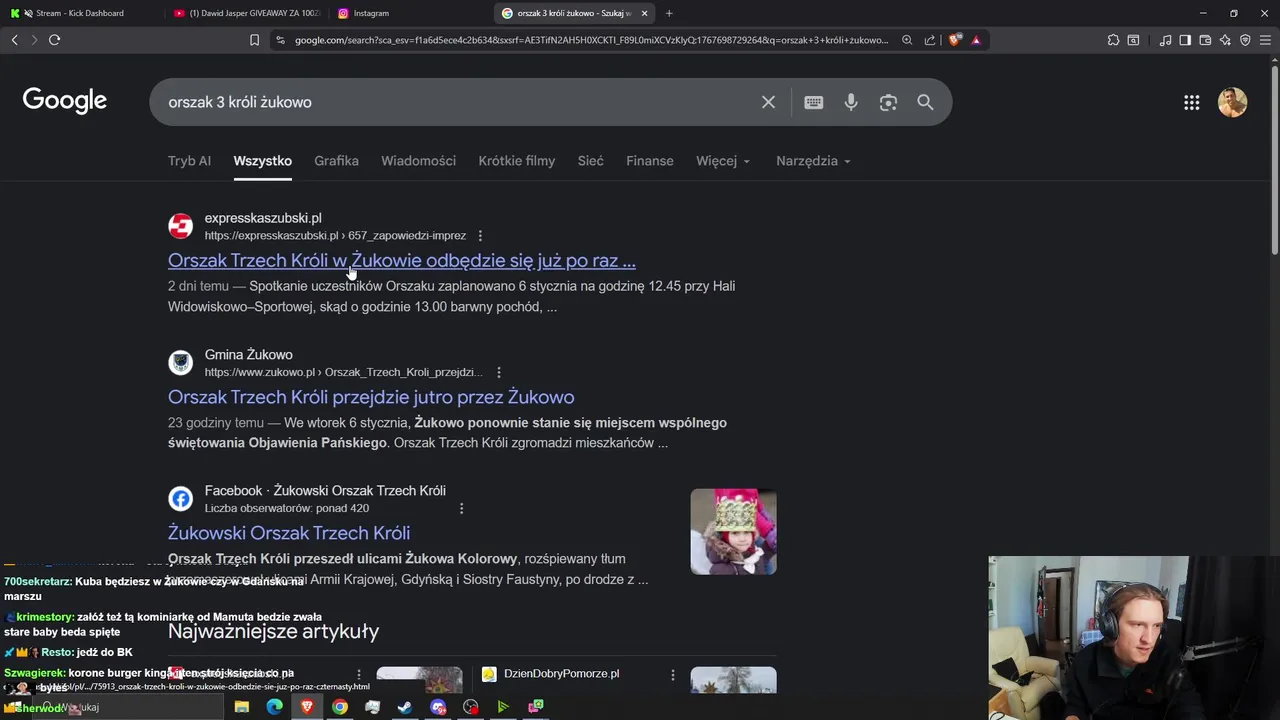Select the Finanse results tab
Screen dimensions: 1280x720
coord(650,161)
